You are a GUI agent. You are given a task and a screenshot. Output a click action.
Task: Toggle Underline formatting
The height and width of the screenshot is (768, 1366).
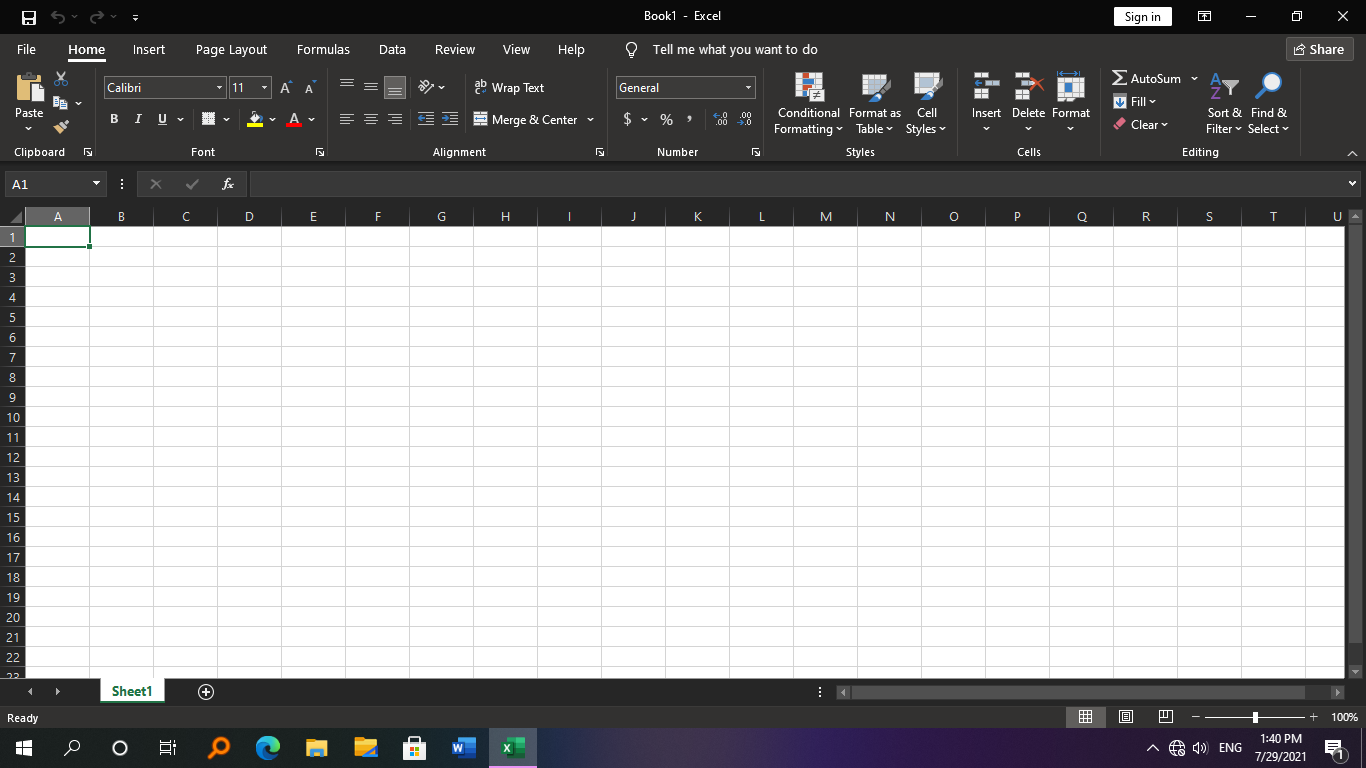(x=162, y=119)
